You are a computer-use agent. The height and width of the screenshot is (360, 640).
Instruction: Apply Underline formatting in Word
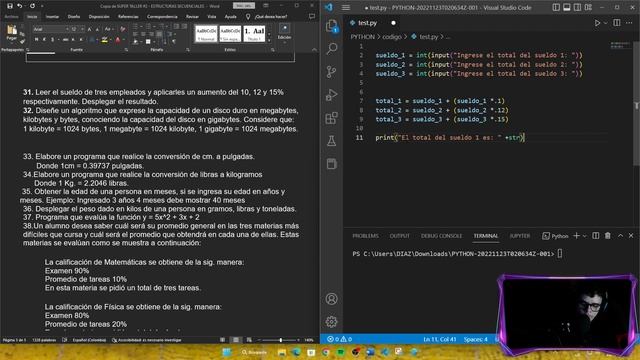[52, 40]
